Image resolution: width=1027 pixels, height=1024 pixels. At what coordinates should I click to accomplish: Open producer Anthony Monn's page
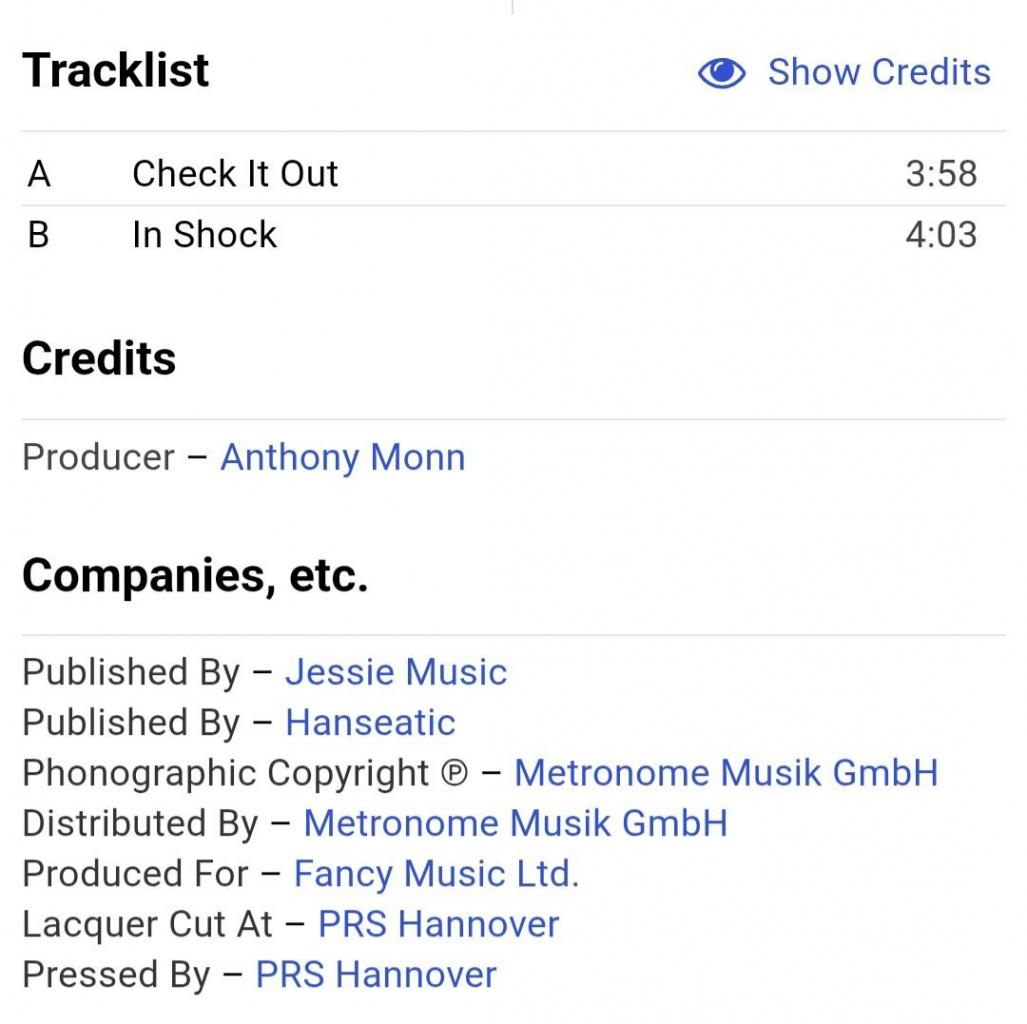(x=342, y=457)
